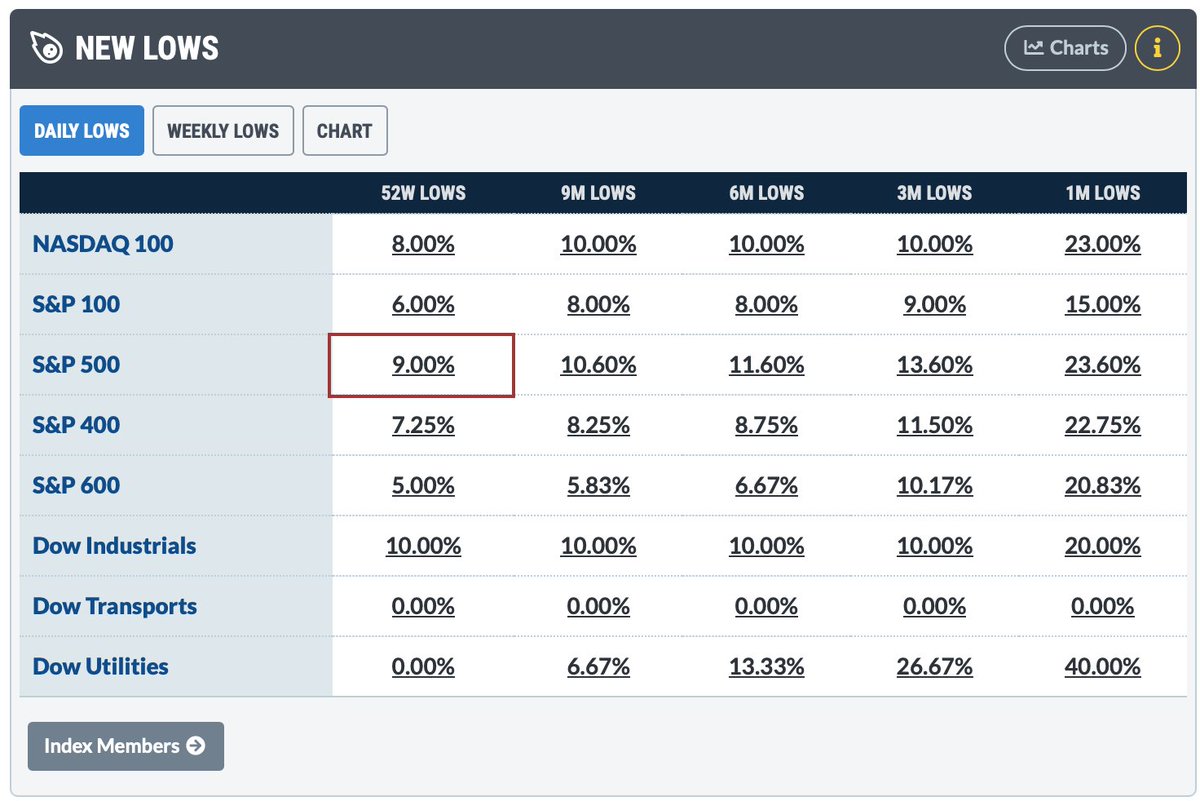Click the 52W LOWS column header
The width and height of the screenshot is (1200, 801).
point(423,193)
